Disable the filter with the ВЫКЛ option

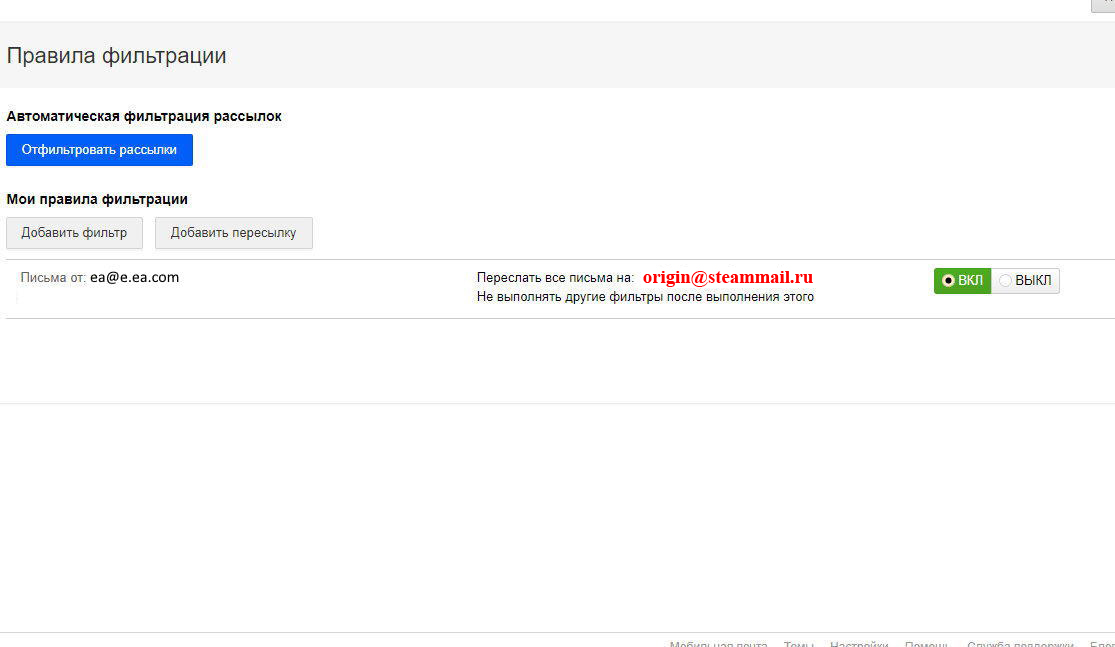(1025, 281)
